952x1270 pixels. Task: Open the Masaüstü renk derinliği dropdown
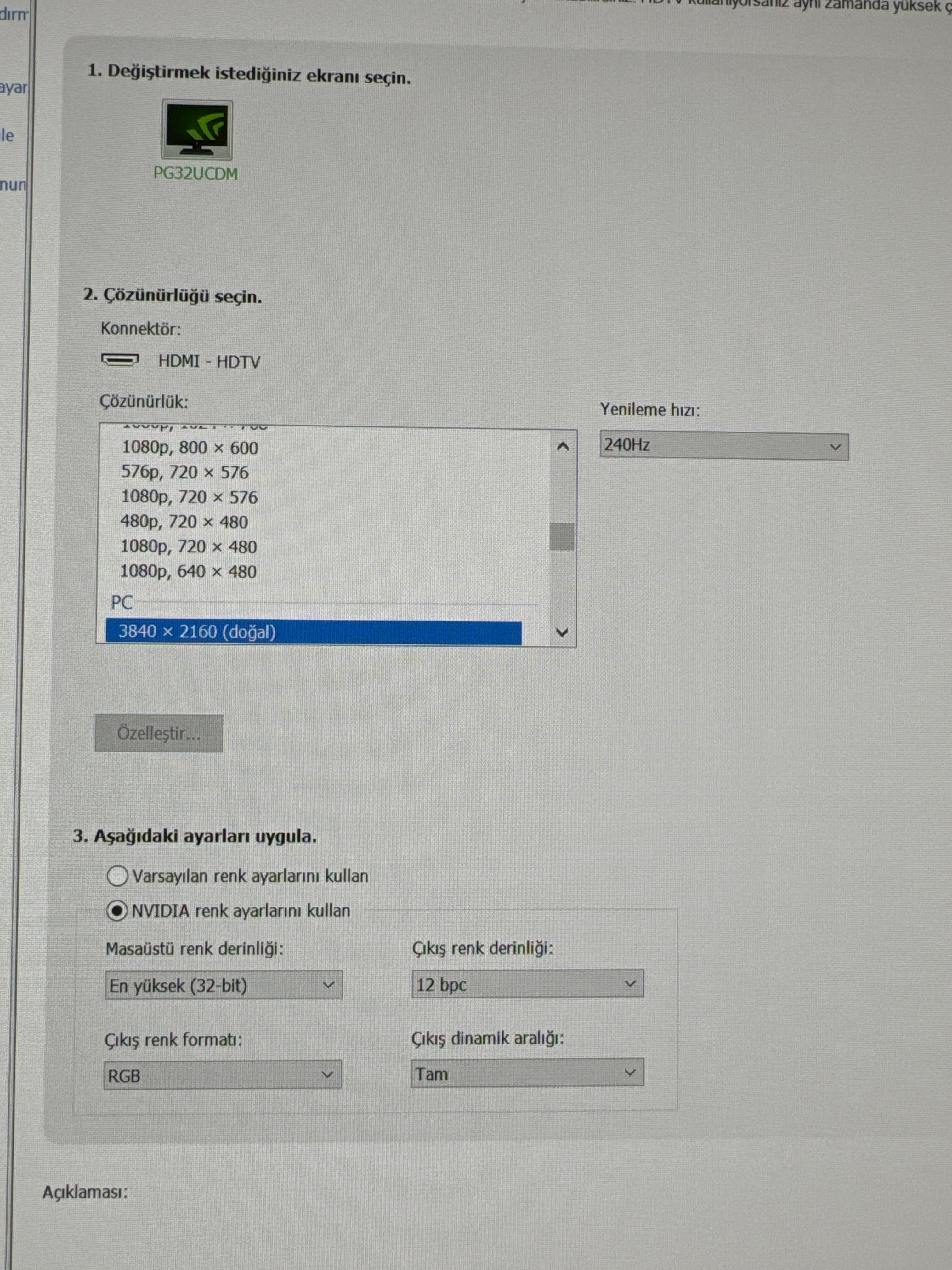pos(224,985)
